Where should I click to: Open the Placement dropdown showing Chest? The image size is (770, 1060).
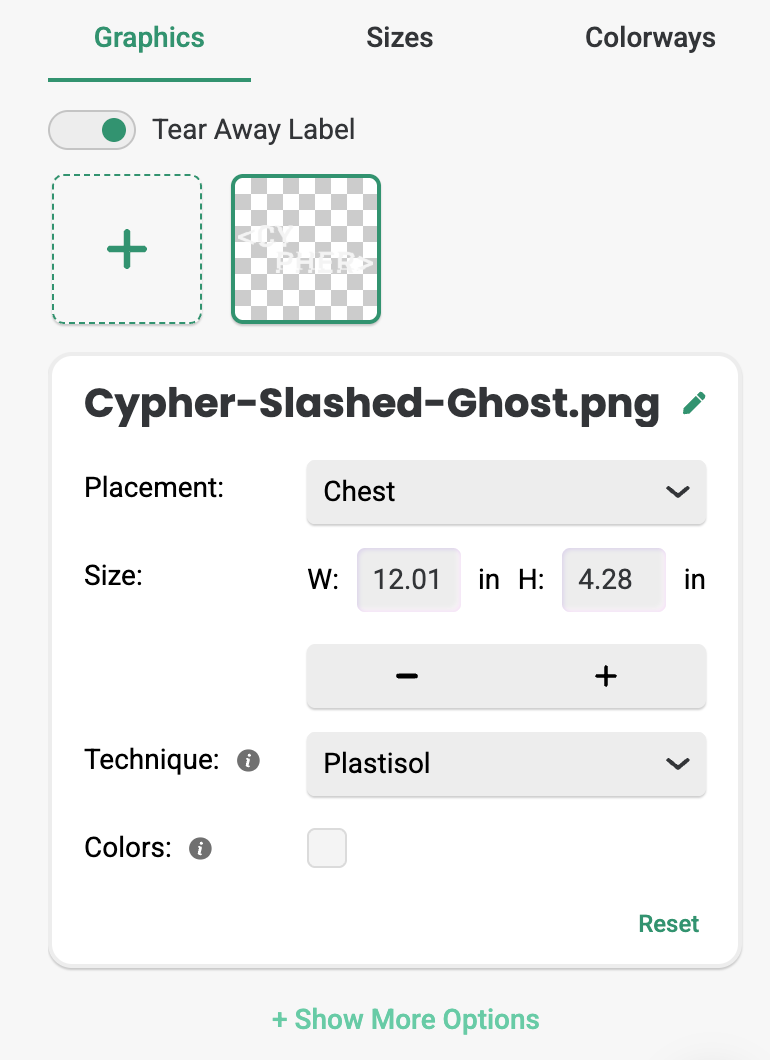(506, 492)
